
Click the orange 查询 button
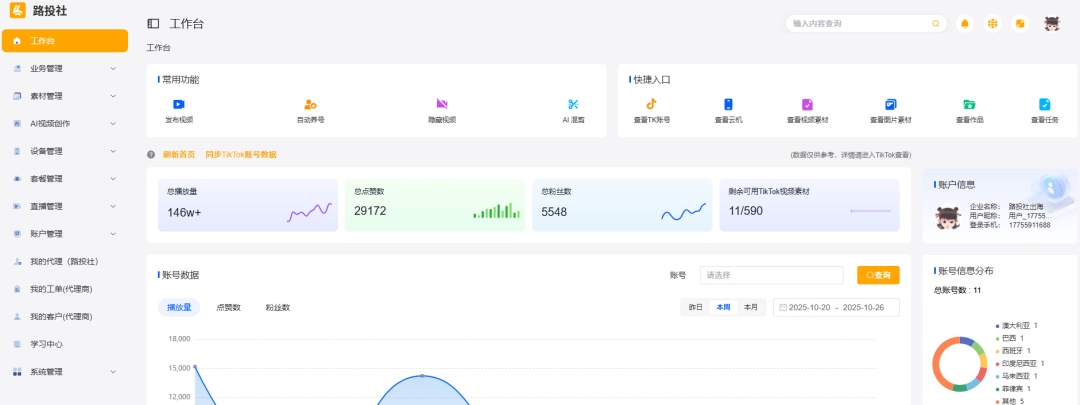tap(878, 275)
